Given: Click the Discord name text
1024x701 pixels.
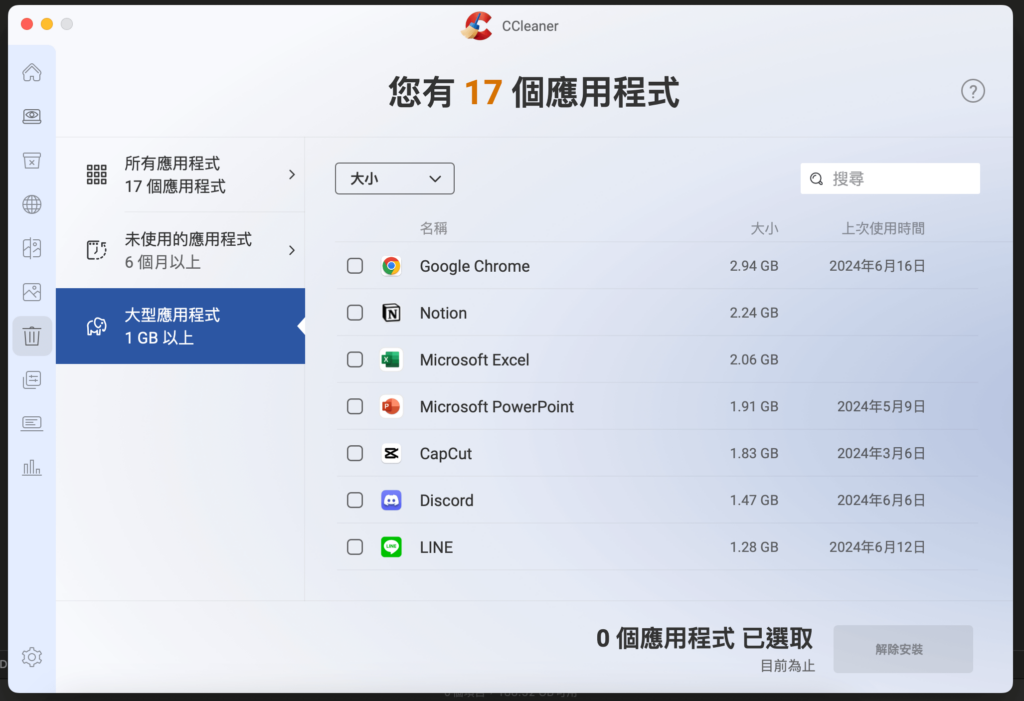Looking at the screenshot, I should [447, 500].
